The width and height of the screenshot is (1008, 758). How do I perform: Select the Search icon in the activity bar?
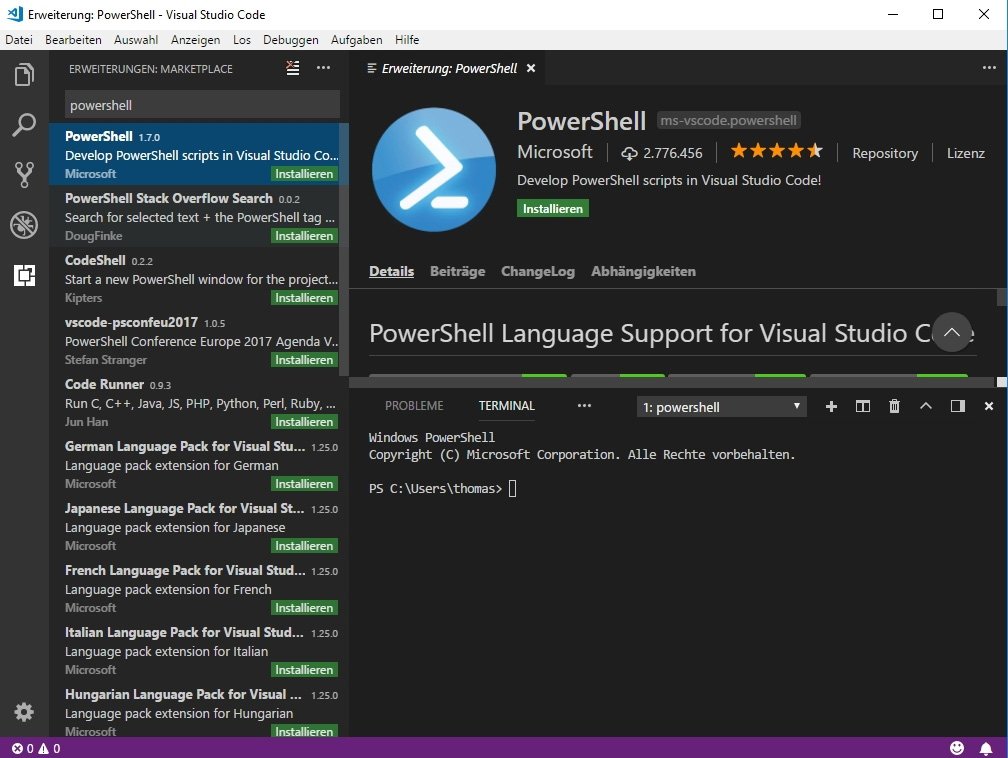[x=23, y=125]
